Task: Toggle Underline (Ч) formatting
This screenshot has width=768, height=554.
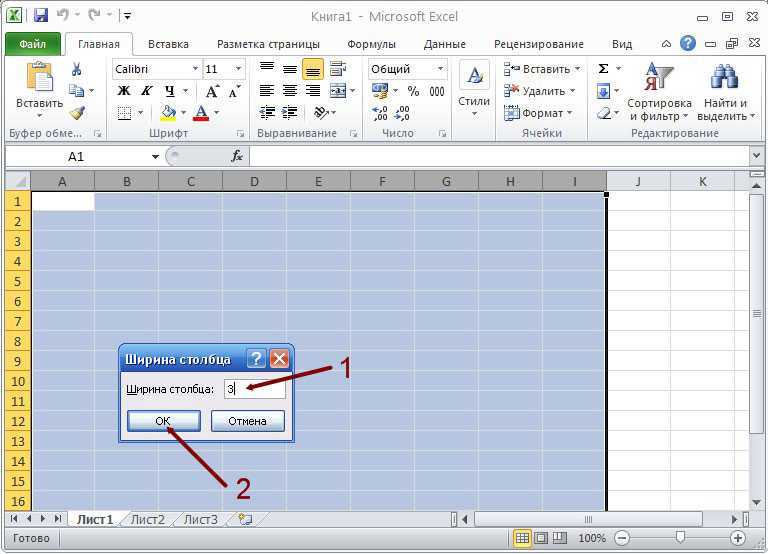Action: pyautogui.click(x=169, y=91)
